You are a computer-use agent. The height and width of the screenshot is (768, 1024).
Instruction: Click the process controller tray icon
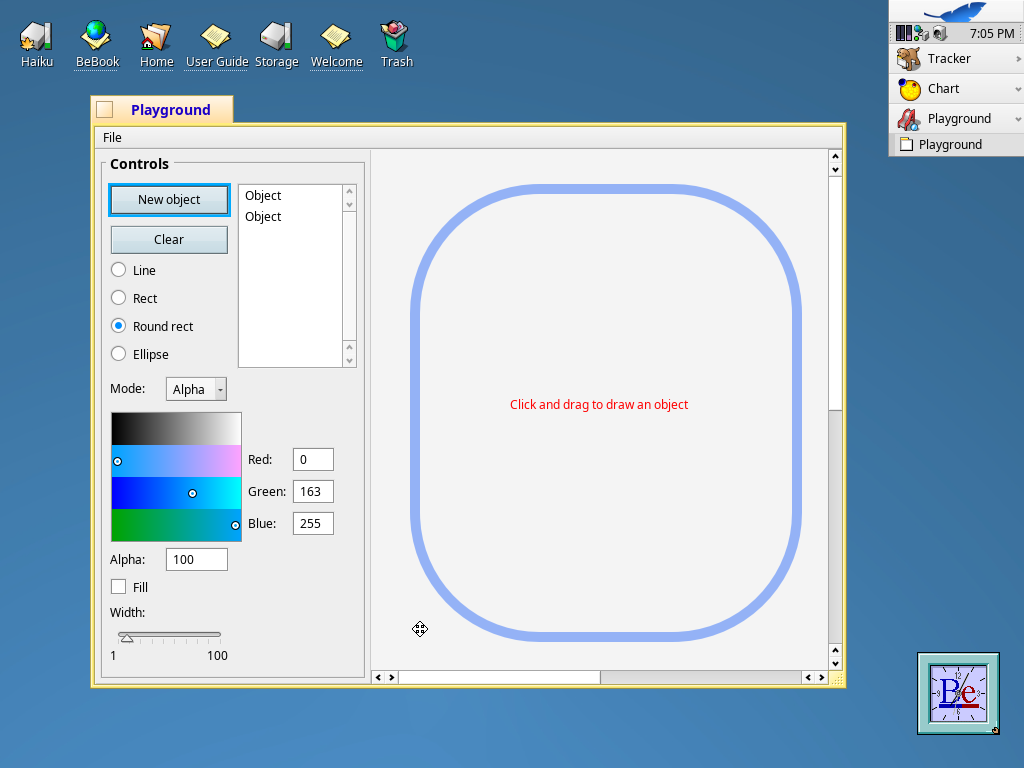904,33
